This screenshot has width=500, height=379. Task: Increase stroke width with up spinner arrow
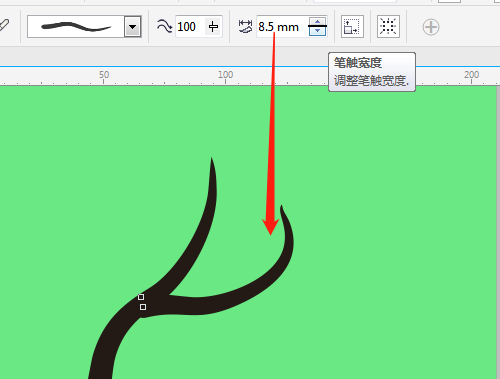(x=317, y=22)
